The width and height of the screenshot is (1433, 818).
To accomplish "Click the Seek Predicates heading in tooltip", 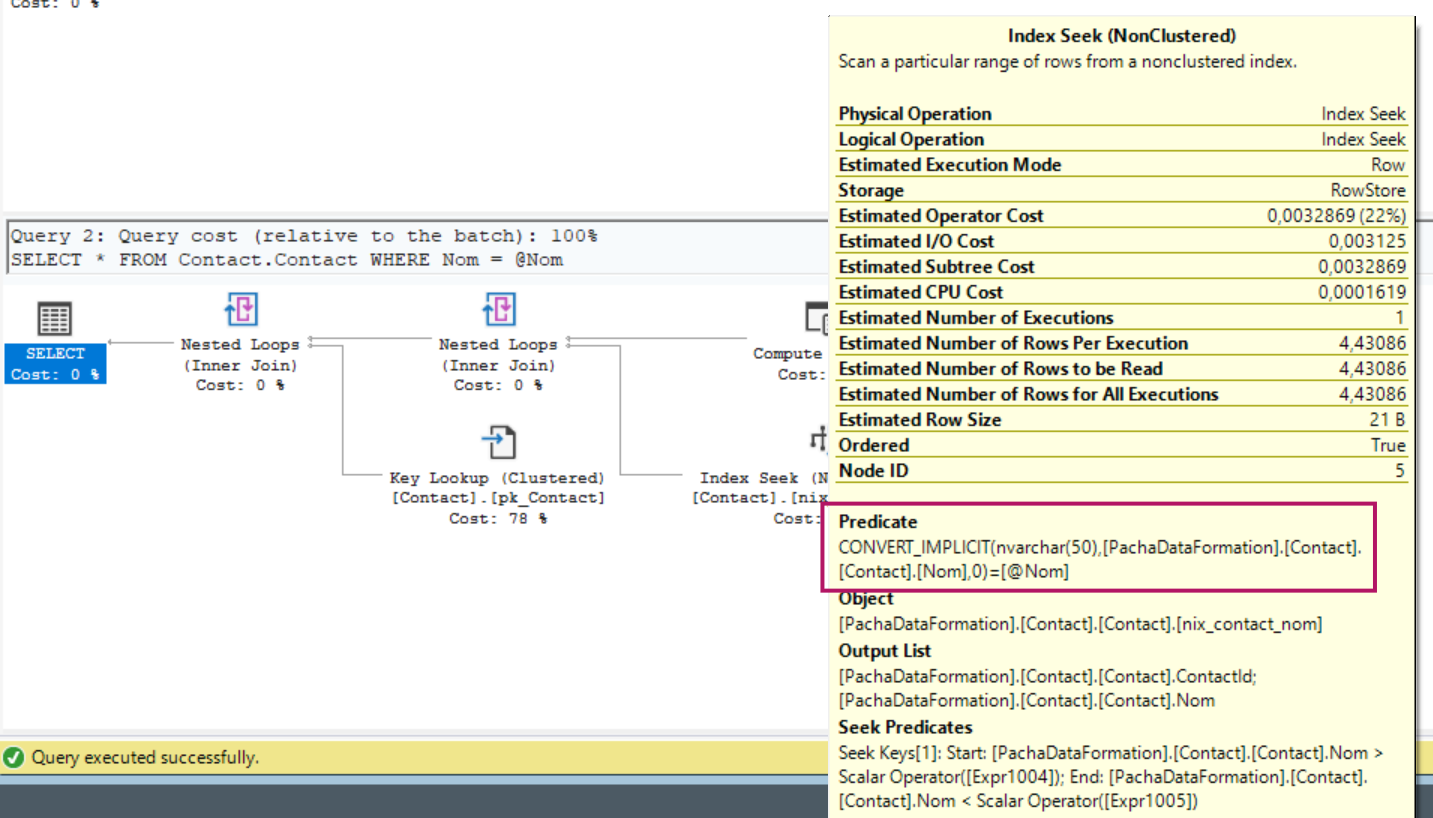I will (905, 727).
